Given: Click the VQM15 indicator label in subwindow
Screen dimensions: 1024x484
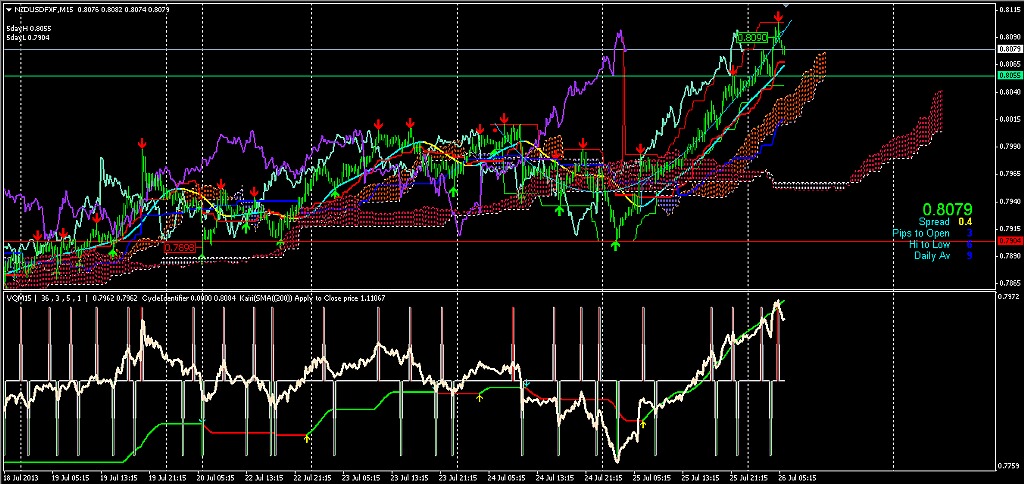Looking at the screenshot, I should 17,298.
